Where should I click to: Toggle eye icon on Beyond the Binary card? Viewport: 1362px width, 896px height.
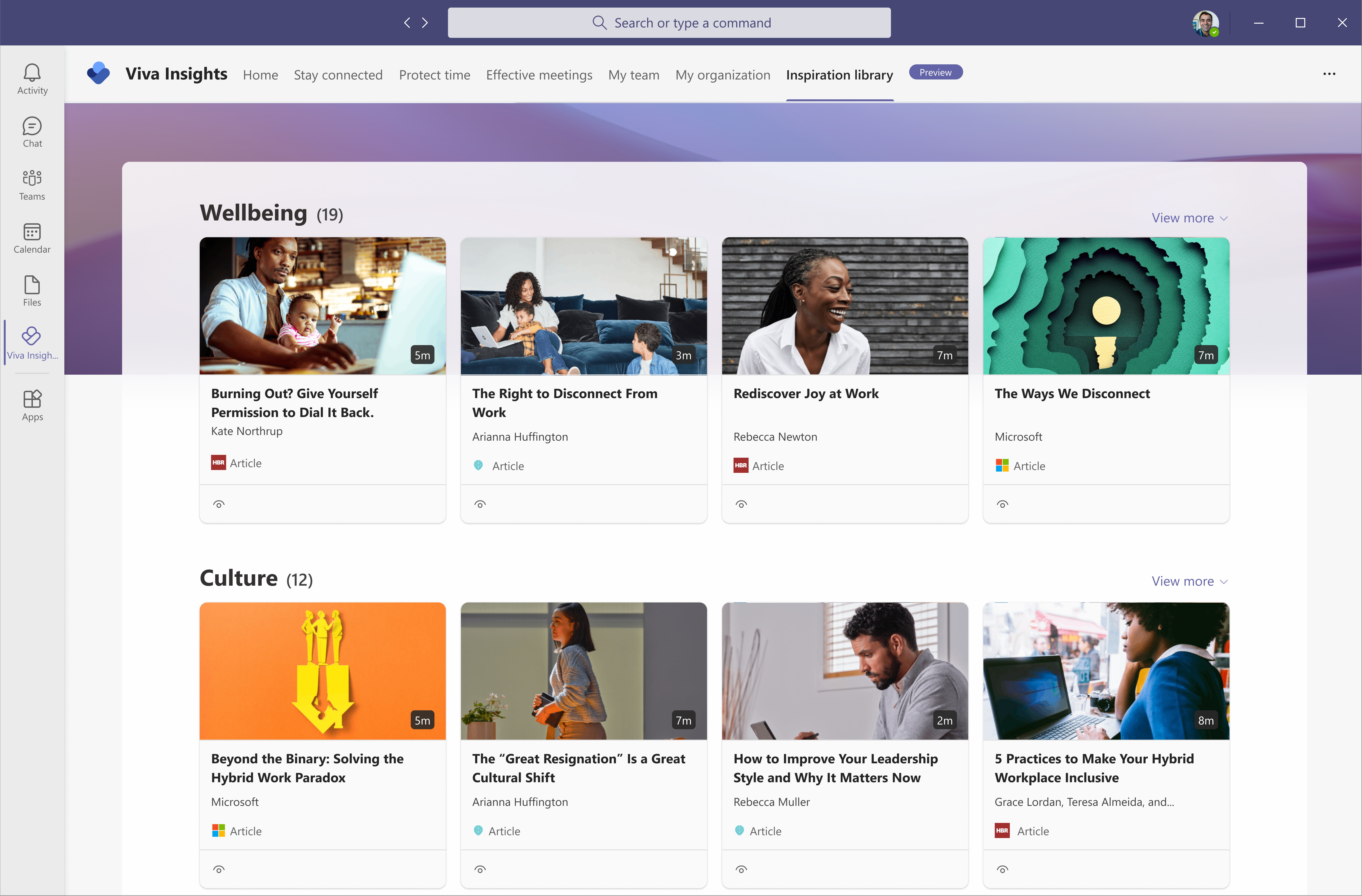point(219,869)
